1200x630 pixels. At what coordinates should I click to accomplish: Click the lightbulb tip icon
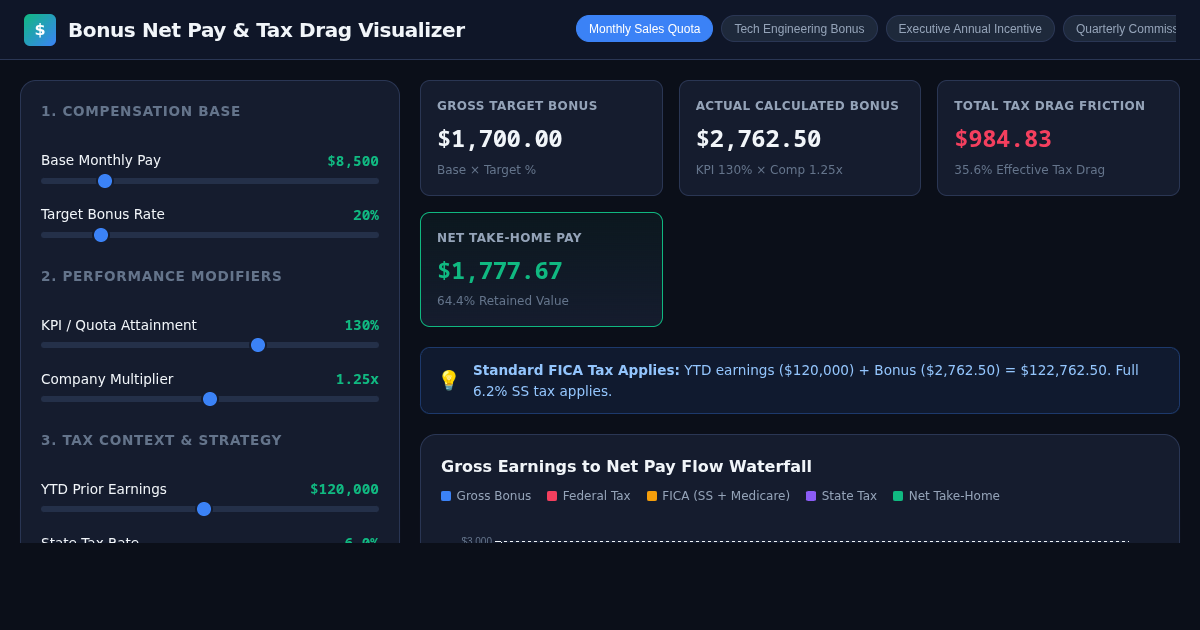point(449,380)
